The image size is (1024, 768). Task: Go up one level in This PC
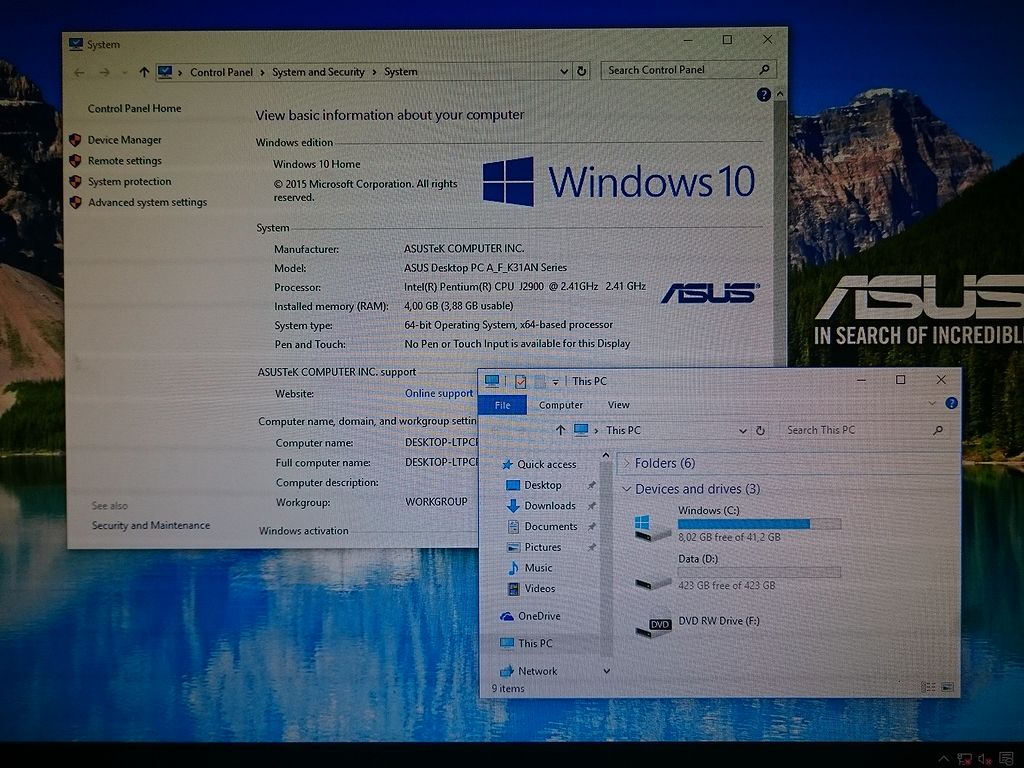click(x=560, y=430)
